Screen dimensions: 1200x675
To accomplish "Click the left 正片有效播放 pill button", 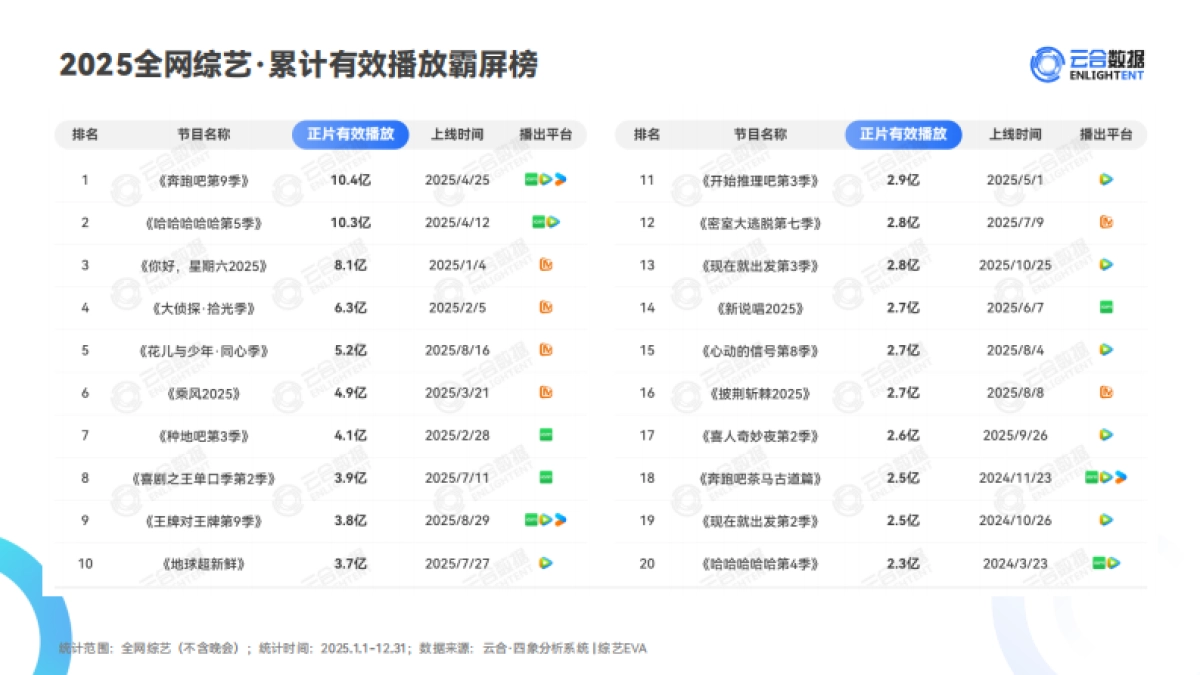I will point(350,134).
